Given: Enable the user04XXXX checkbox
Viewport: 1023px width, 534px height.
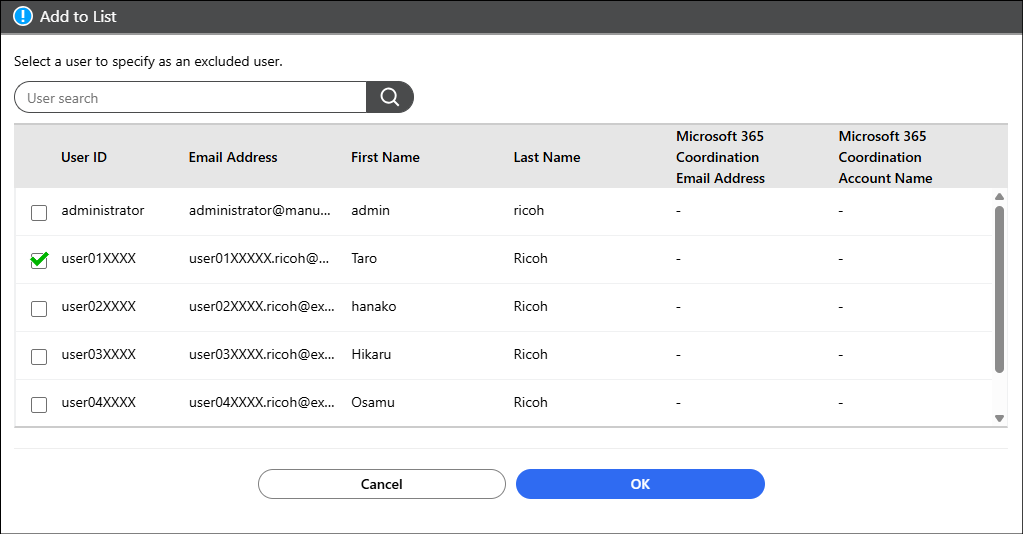Looking at the screenshot, I should [x=39, y=404].
